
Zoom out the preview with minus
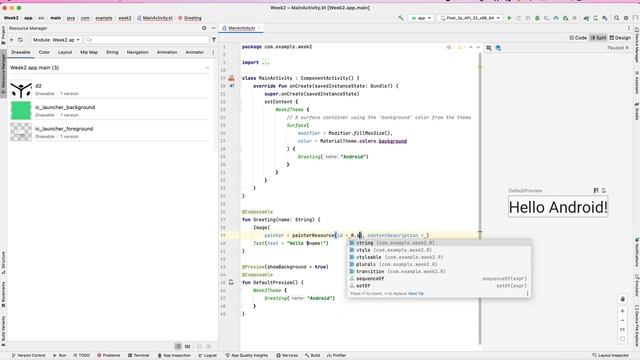click(x=622, y=320)
